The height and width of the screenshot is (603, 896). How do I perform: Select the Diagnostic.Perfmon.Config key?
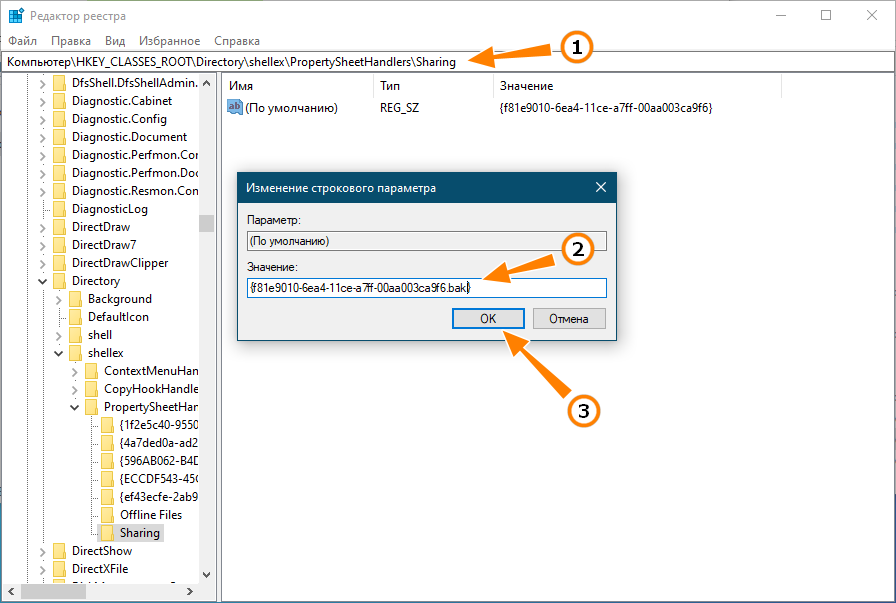pos(135,155)
